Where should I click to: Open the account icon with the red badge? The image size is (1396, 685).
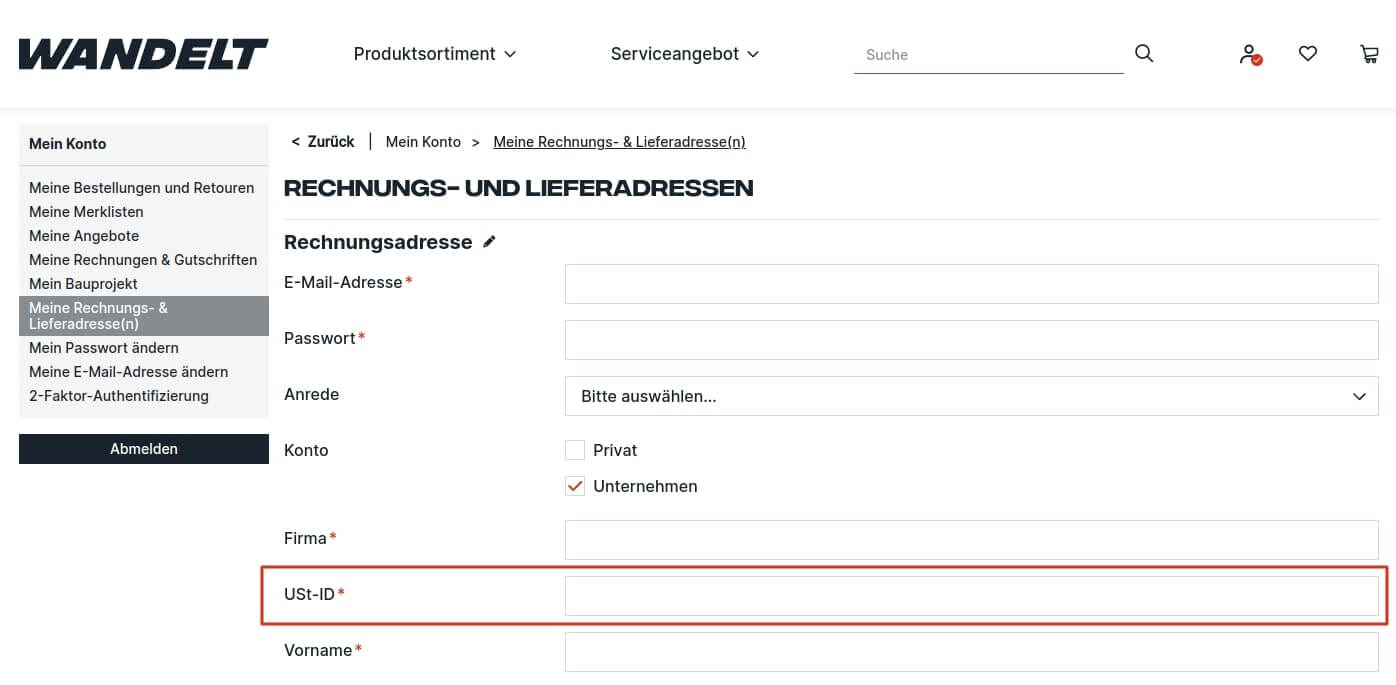click(x=1248, y=54)
